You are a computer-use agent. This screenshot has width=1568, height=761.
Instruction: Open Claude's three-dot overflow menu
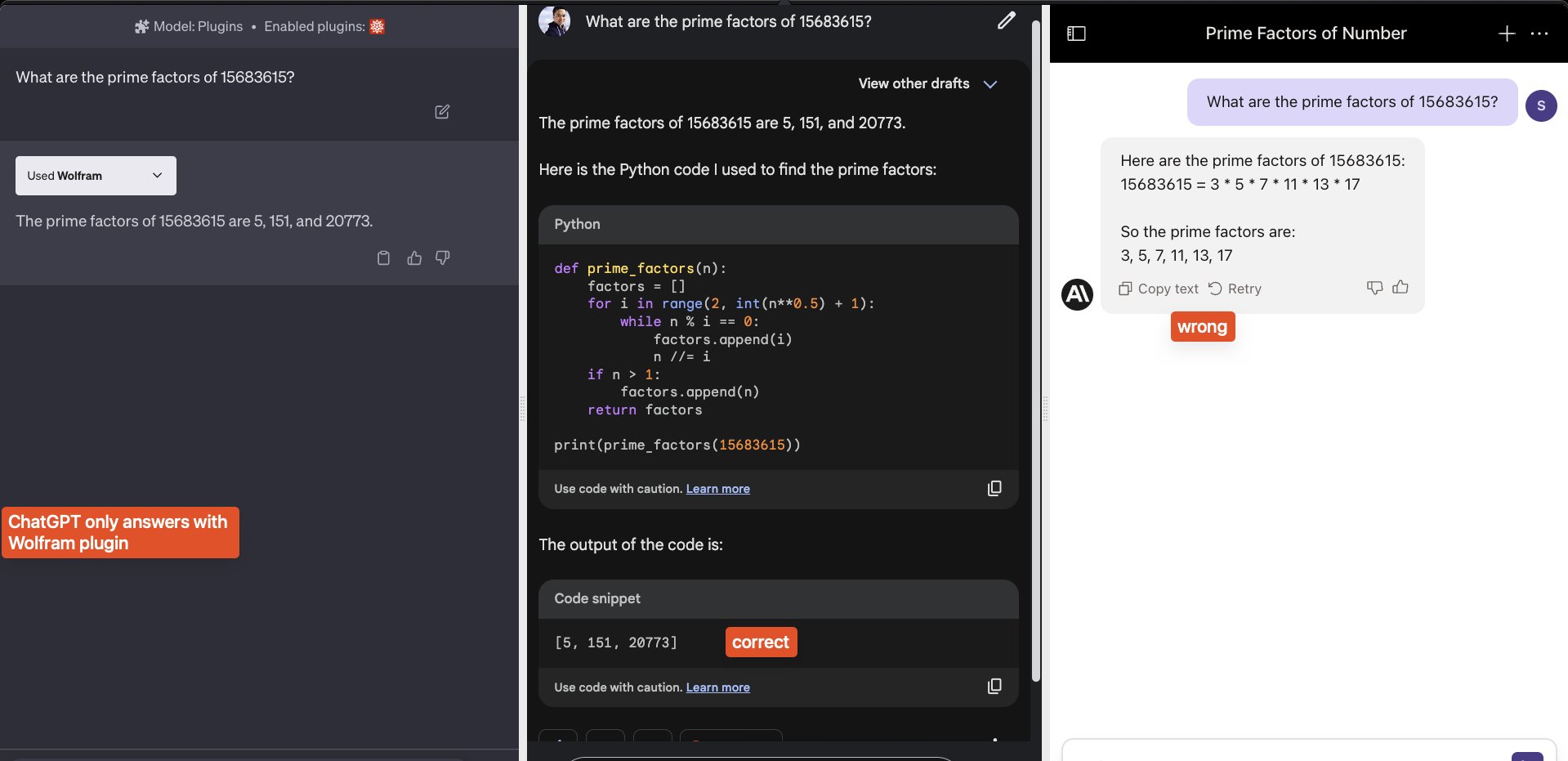click(x=1539, y=34)
